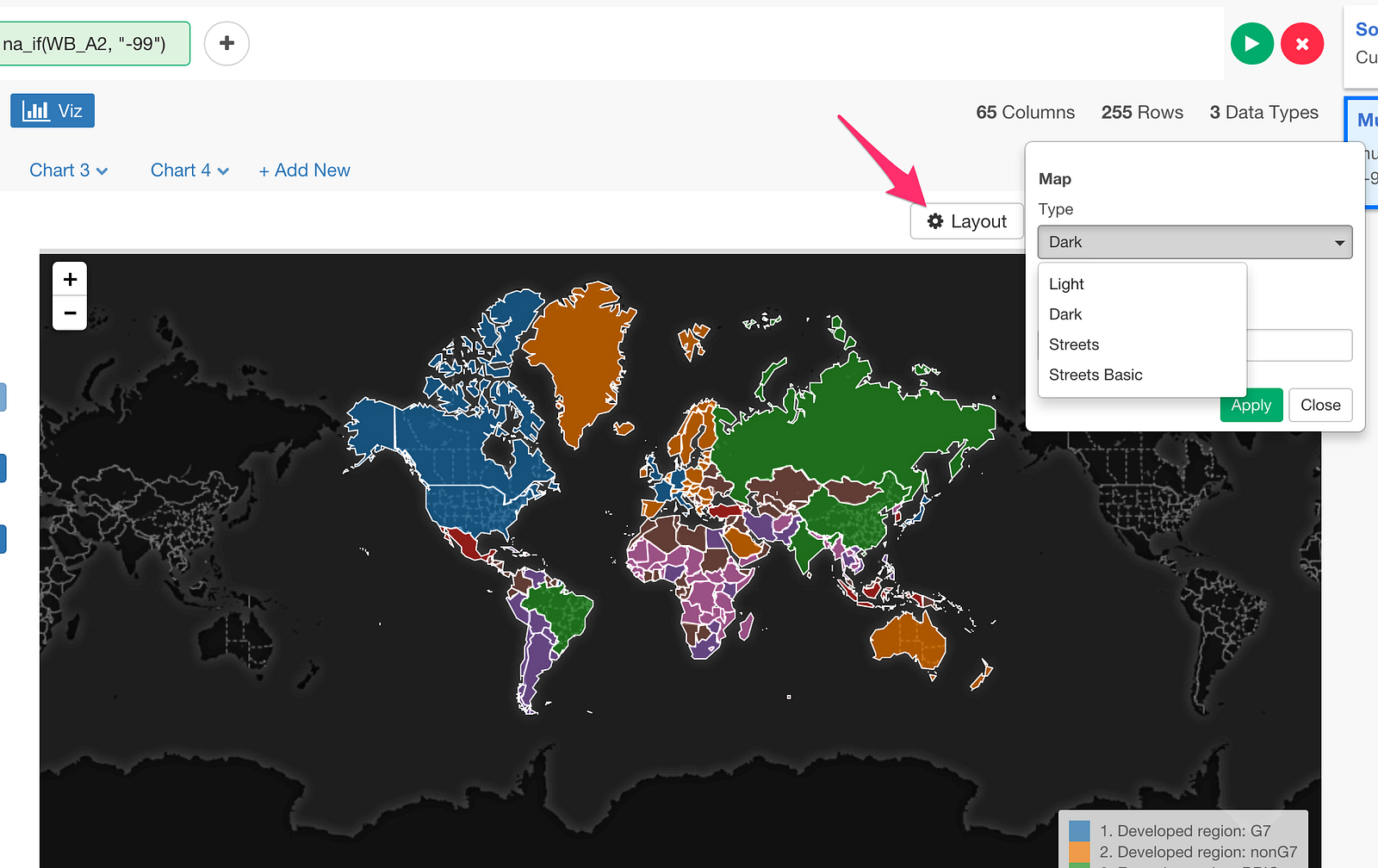Apply the map layout changes
1378x868 pixels.
tap(1251, 406)
